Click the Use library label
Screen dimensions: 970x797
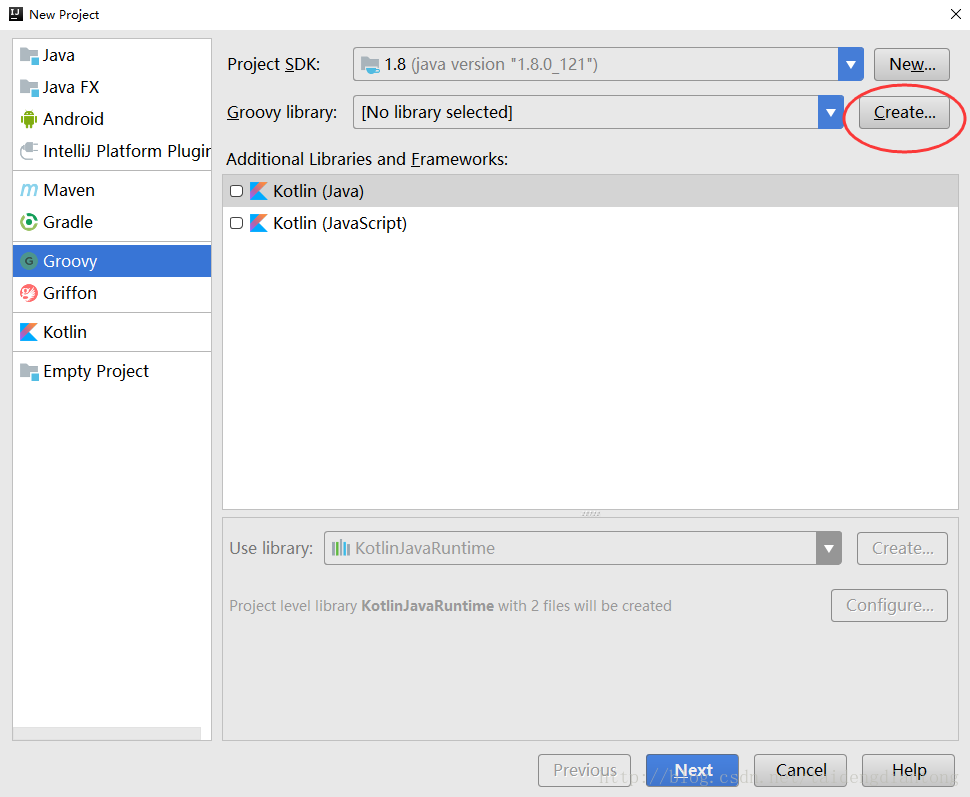(x=271, y=548)
